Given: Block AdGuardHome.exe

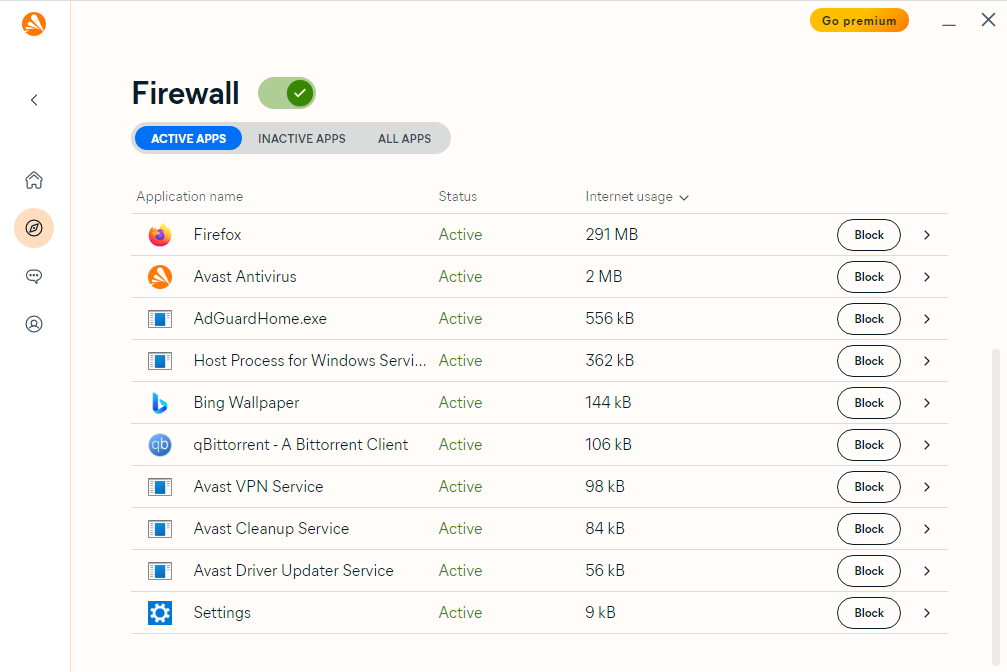Looking at the screenshot, I should 869,319.
